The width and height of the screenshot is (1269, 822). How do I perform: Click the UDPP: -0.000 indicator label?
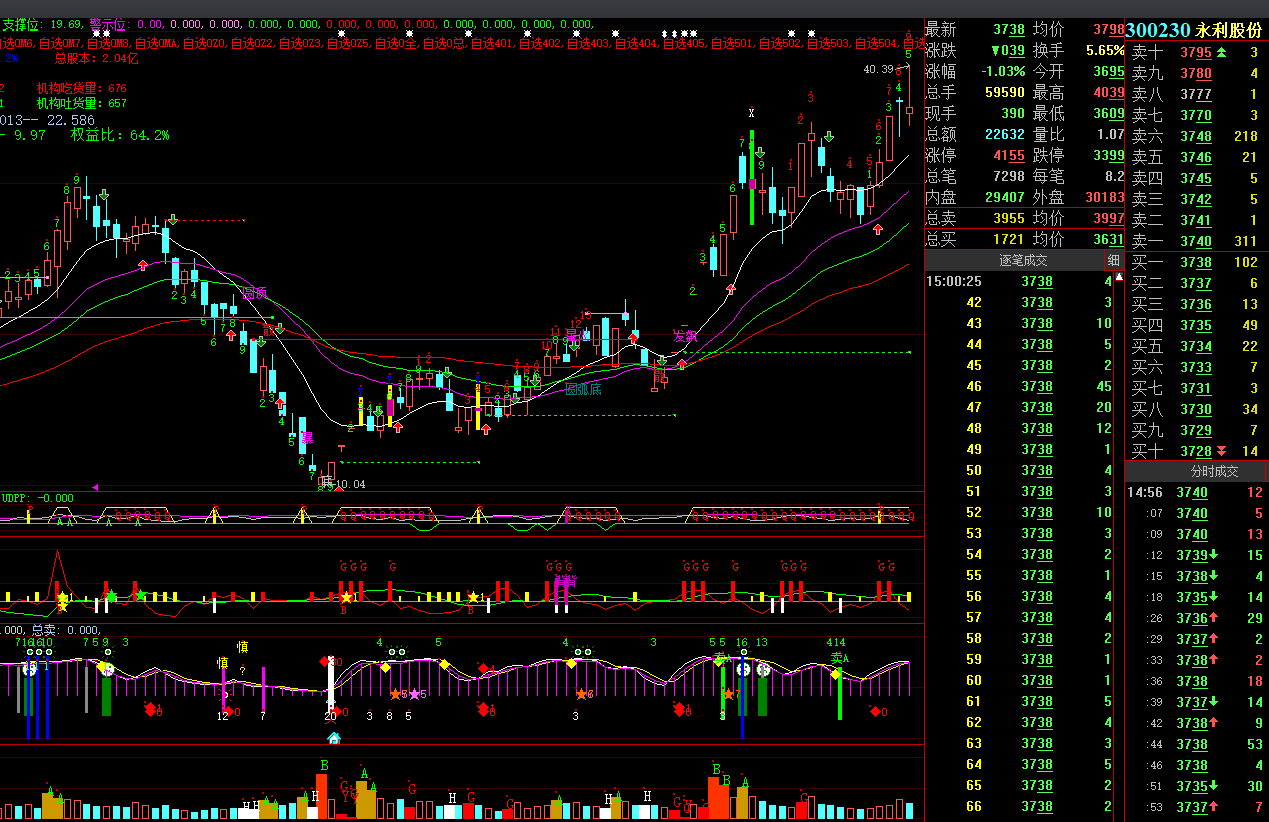(37, 497)
